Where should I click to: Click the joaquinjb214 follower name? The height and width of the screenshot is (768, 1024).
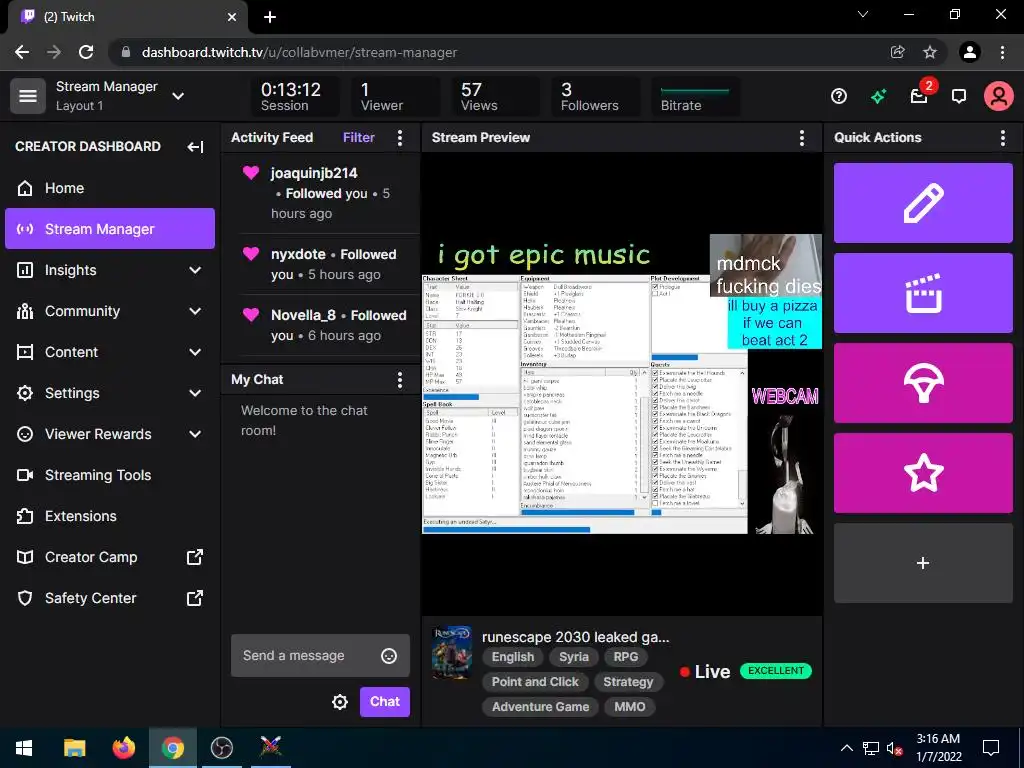tap(314, 173)
